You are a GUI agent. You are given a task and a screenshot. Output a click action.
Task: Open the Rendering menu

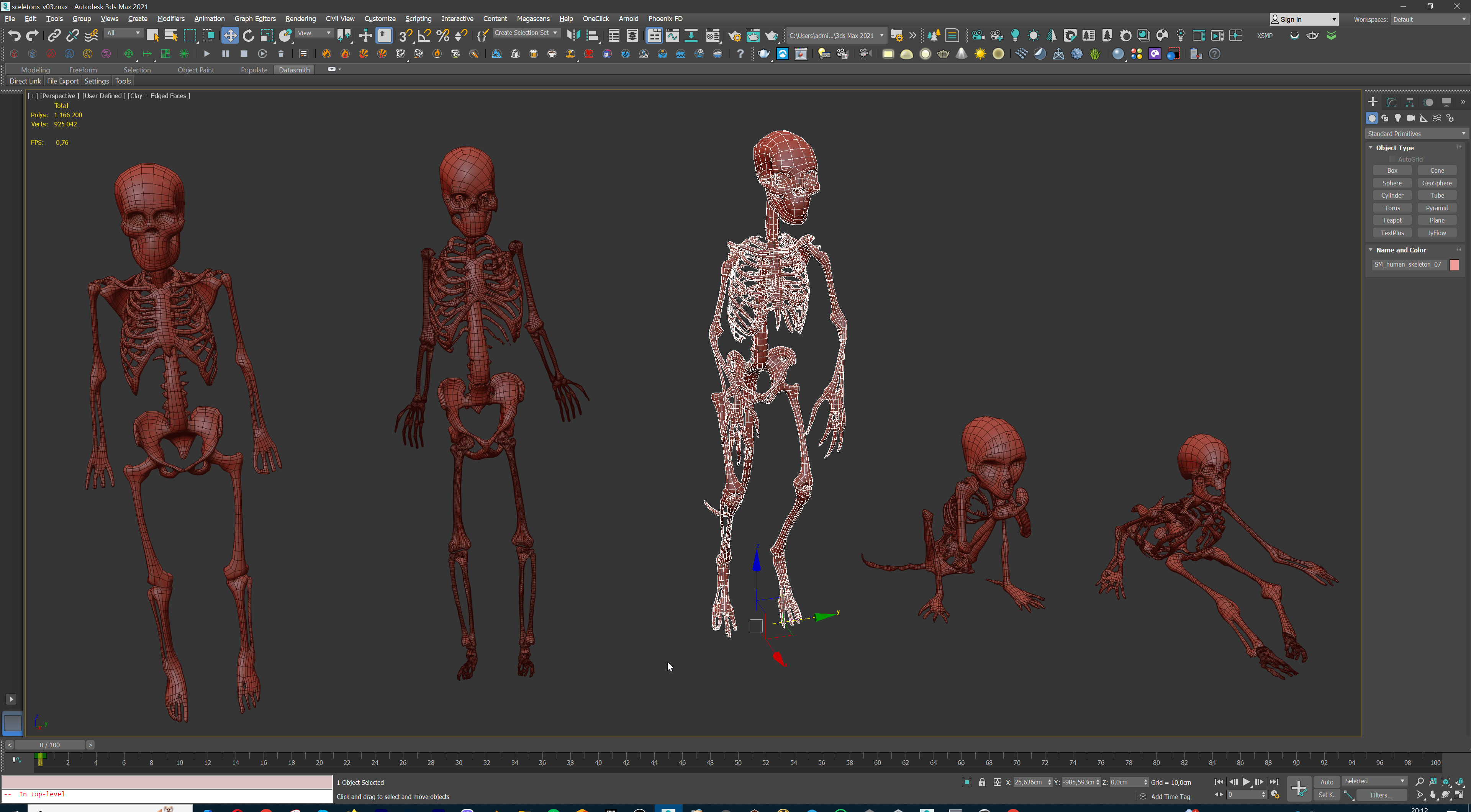(x=300, y=19)
